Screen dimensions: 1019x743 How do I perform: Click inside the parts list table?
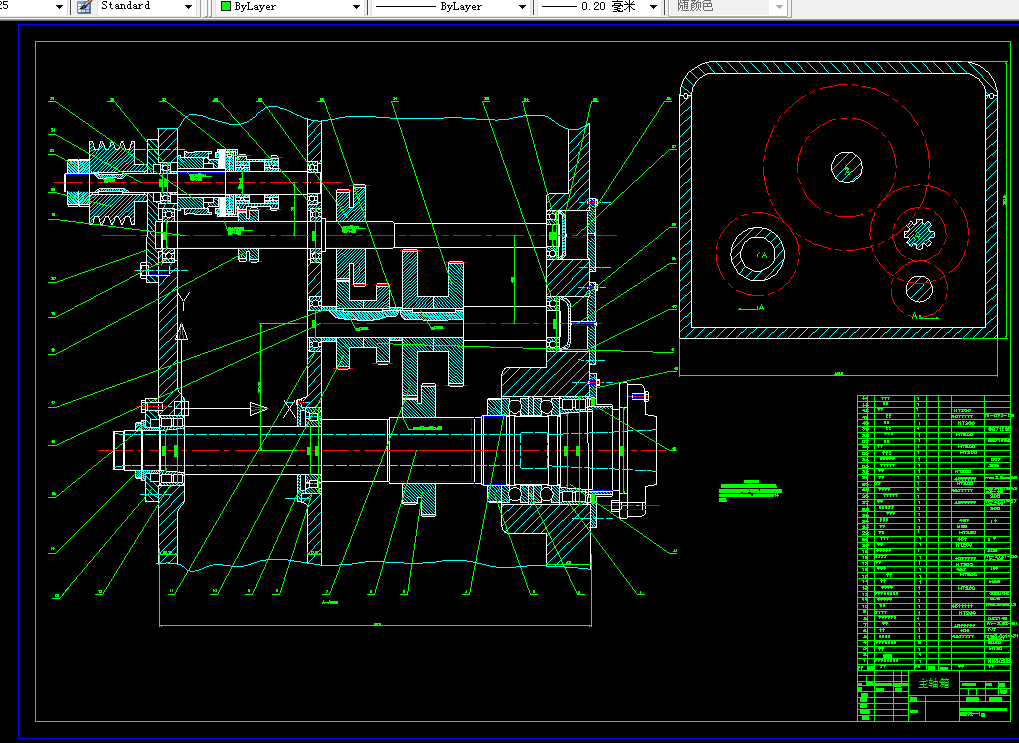(x=935, y=532)
